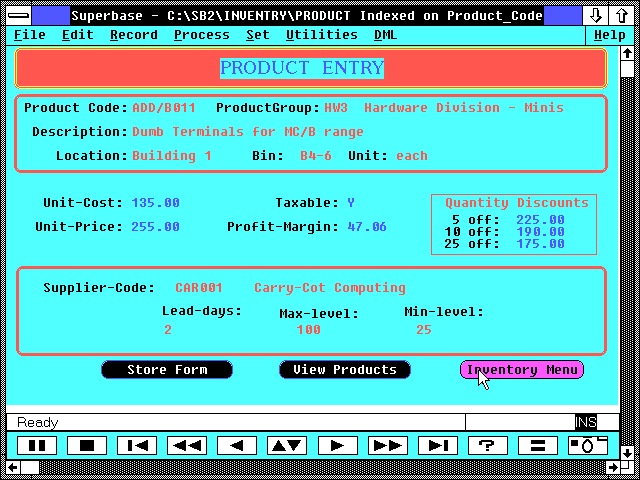The width and height of the screenshot is (640, 480).
Task: Click the Min-level value 25
Action: (x=424, y=330)
